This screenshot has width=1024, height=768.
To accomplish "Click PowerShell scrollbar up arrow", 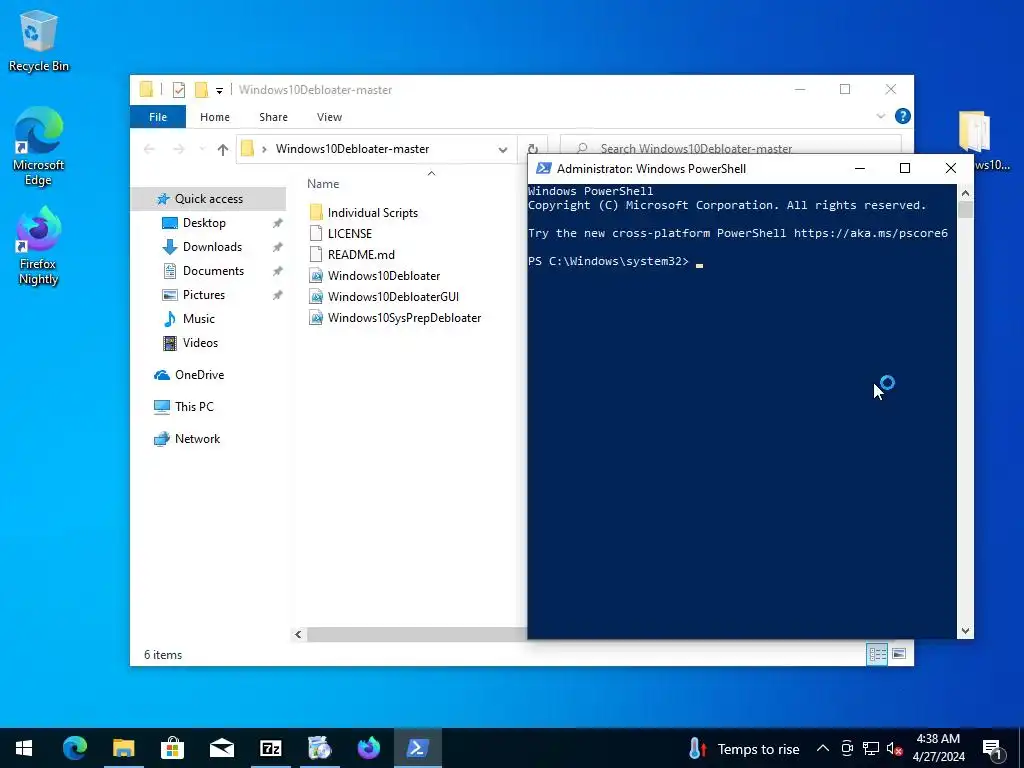I will pyautogui.click(x=965, y=193).
